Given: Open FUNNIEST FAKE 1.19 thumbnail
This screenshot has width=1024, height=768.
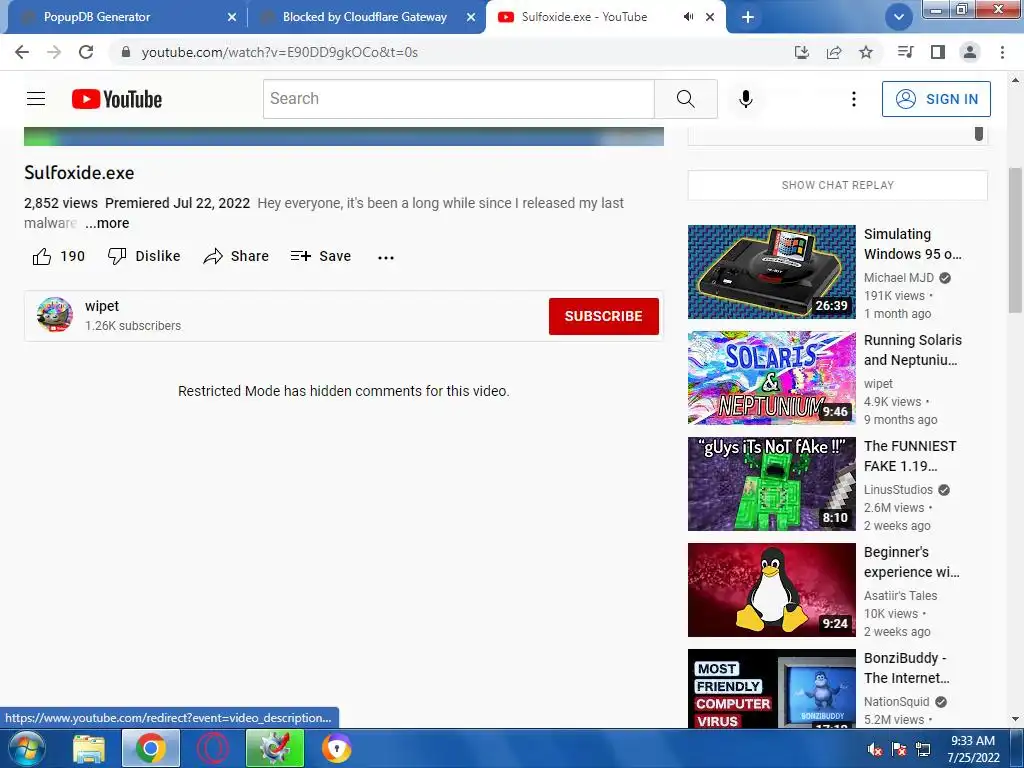Looking at the screenshot, I should click(771, 484).
